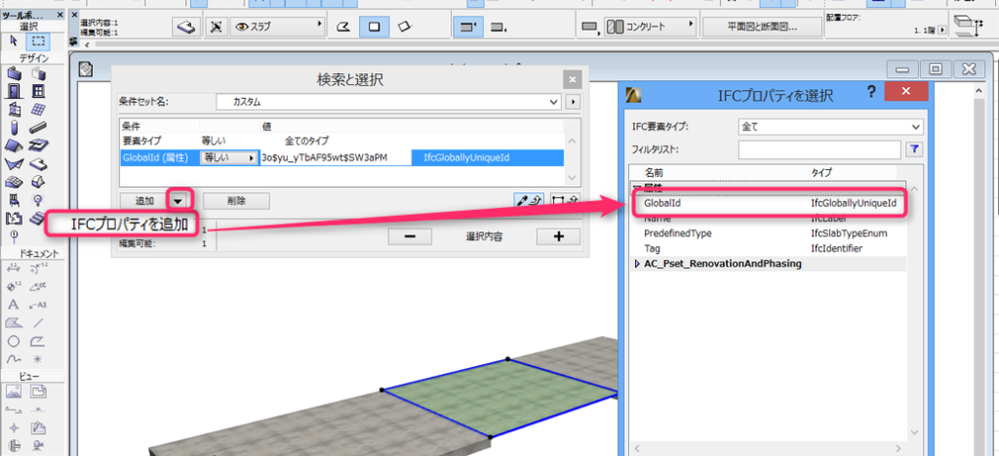Select the Text tool with the letter A
The image size is (999, 456).
(14, 304)
